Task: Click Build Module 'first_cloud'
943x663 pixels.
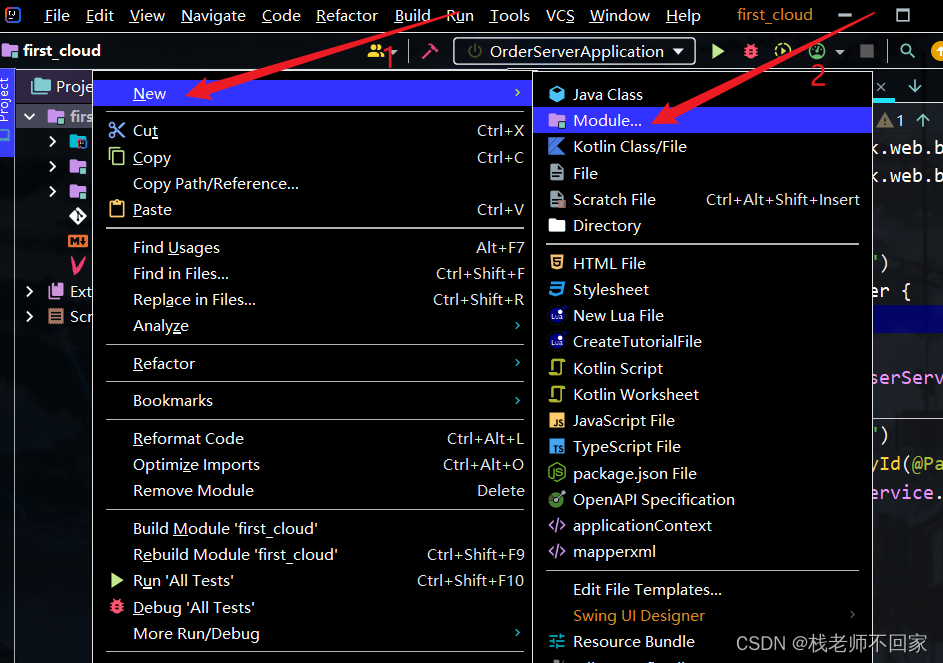Action: pyautogui.click(x=313, y=528)
